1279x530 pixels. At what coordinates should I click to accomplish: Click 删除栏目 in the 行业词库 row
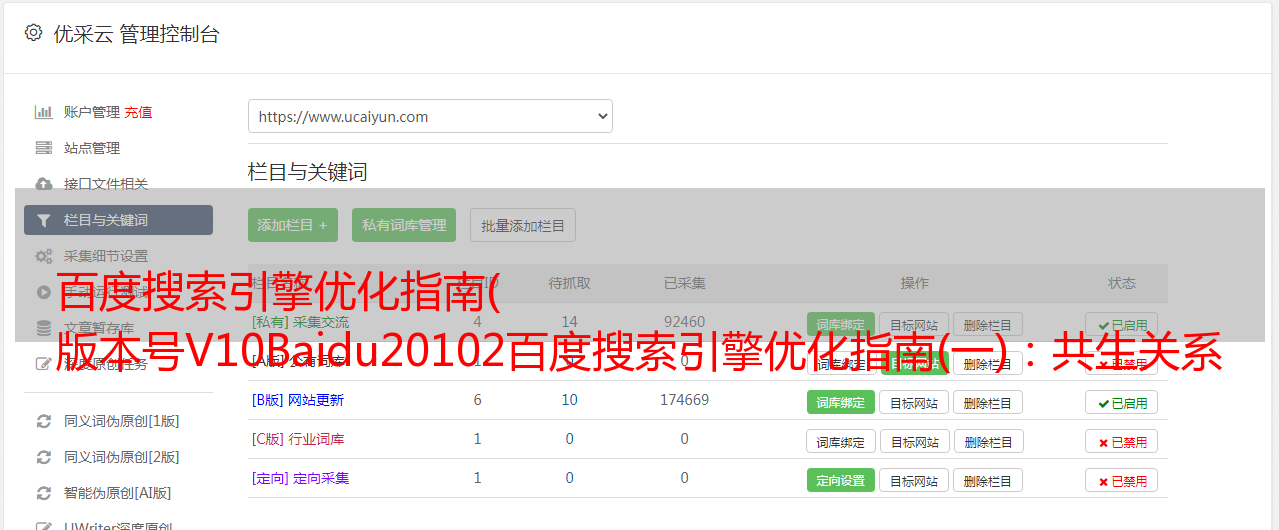[988, 442]
